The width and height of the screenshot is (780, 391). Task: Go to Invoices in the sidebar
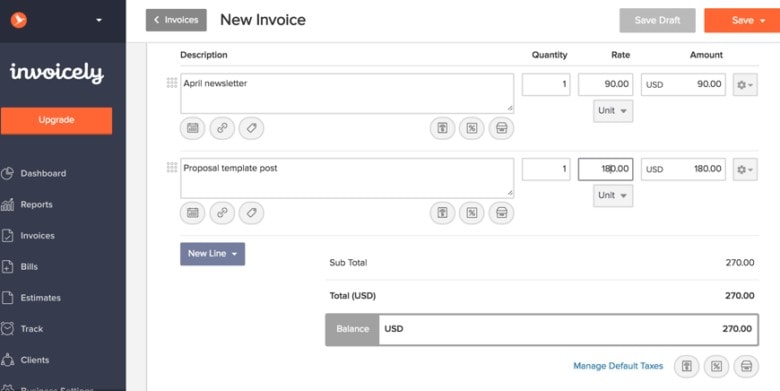pos(37,235)
